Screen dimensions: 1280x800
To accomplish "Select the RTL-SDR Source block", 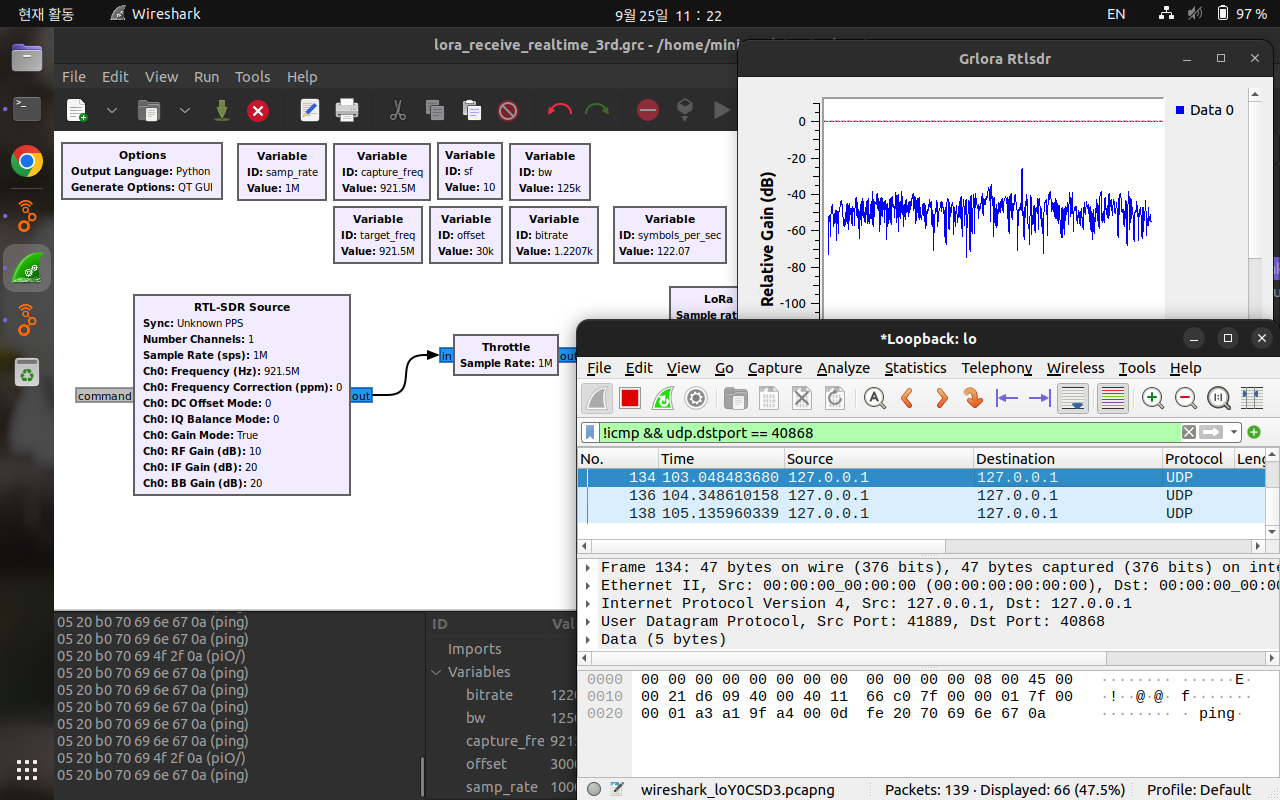I will tap(242, 395).
